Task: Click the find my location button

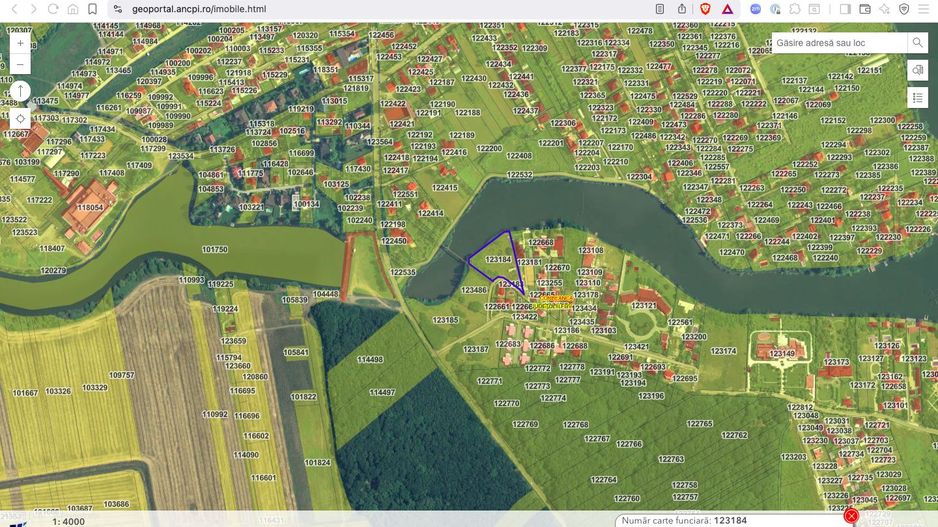Action: [x=20, y=118]
